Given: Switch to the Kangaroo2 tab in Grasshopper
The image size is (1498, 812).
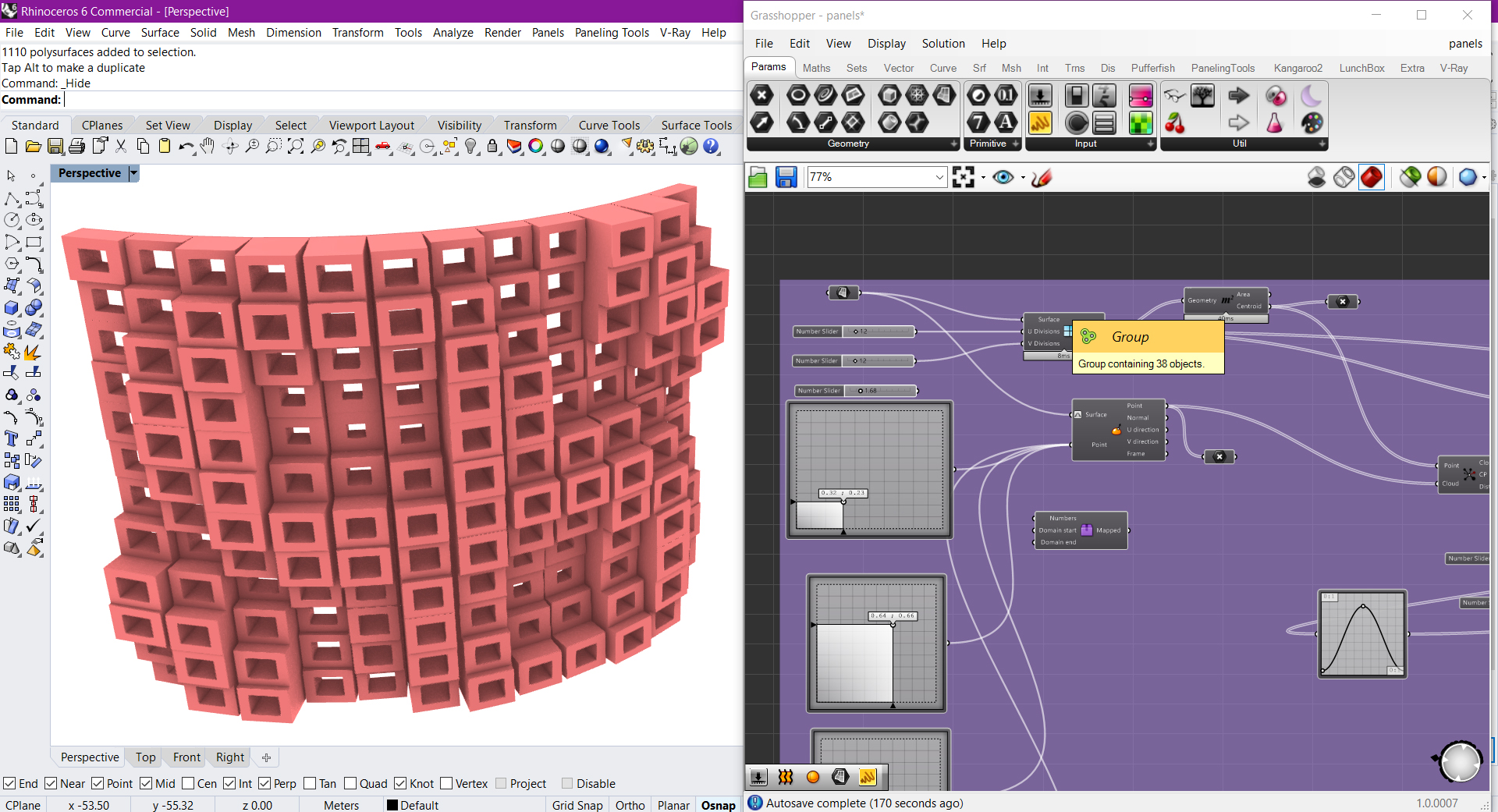Looking at the screenshot, I should [1297, 68].
